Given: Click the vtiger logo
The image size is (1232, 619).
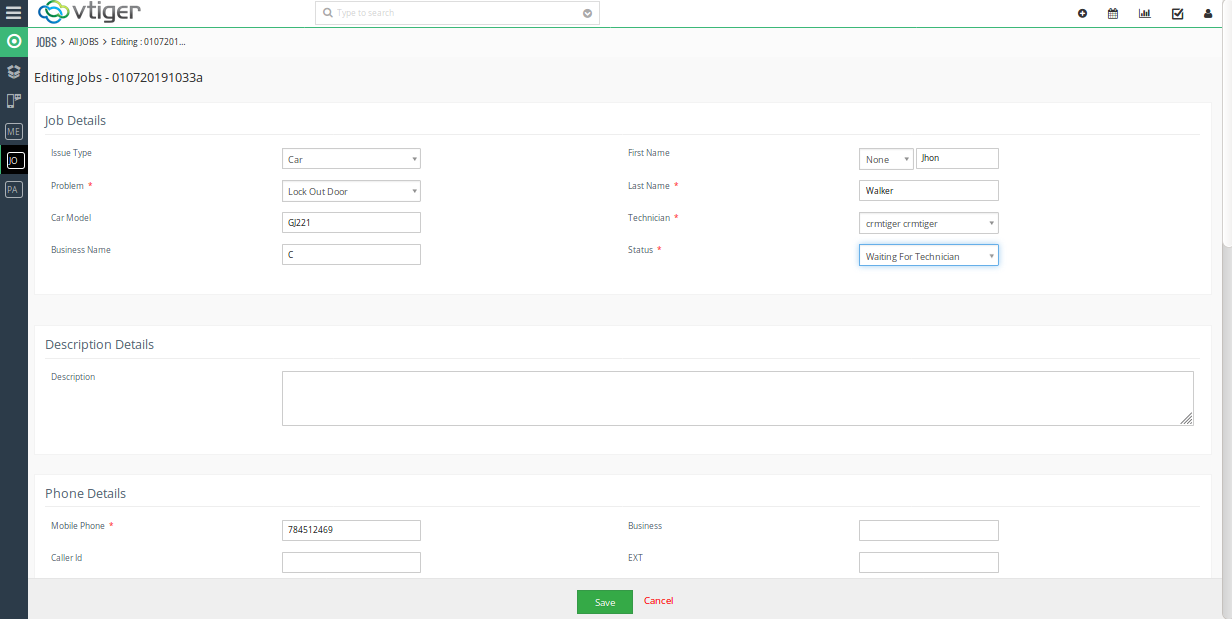Looking at the screenshot, I should 89,13.
